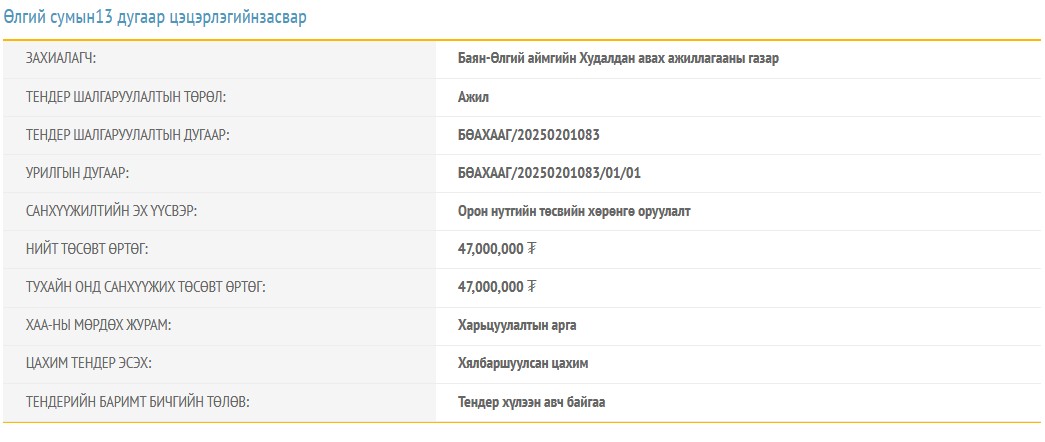Click the ТЕНДЕР ШАЛГАРУУЛАЛТЫН ДУГААР label

(128, 135)
